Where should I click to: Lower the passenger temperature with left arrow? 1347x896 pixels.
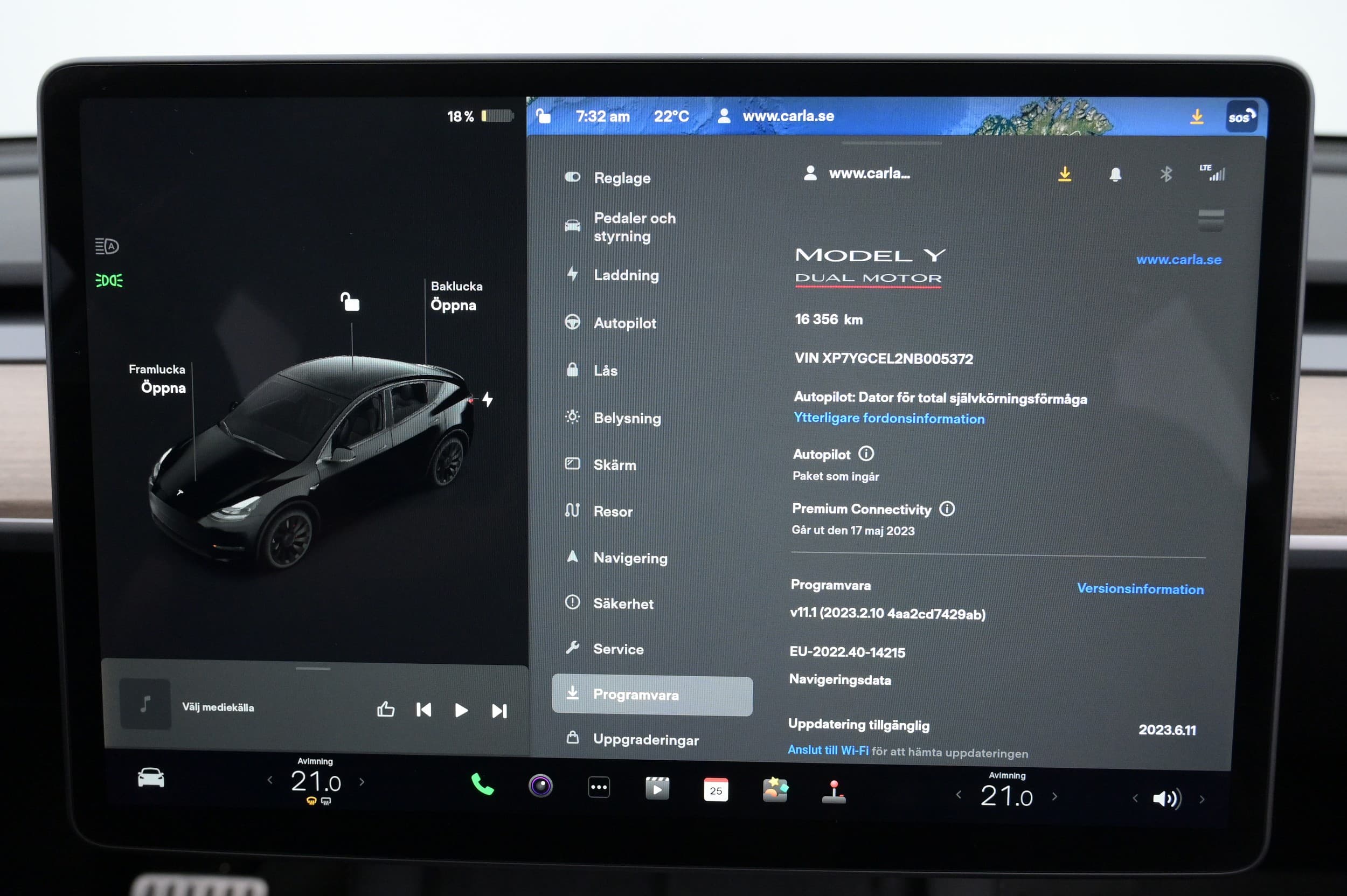[x=959, y=795]
